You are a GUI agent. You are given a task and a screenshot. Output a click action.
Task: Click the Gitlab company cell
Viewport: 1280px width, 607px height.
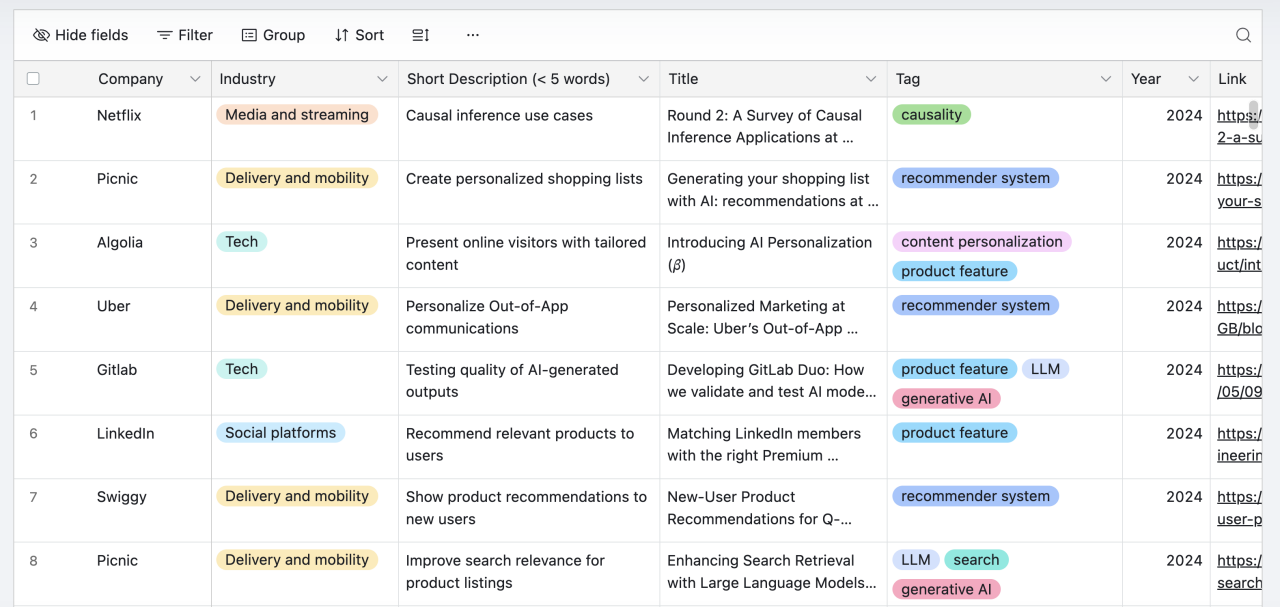coord(117,370)
